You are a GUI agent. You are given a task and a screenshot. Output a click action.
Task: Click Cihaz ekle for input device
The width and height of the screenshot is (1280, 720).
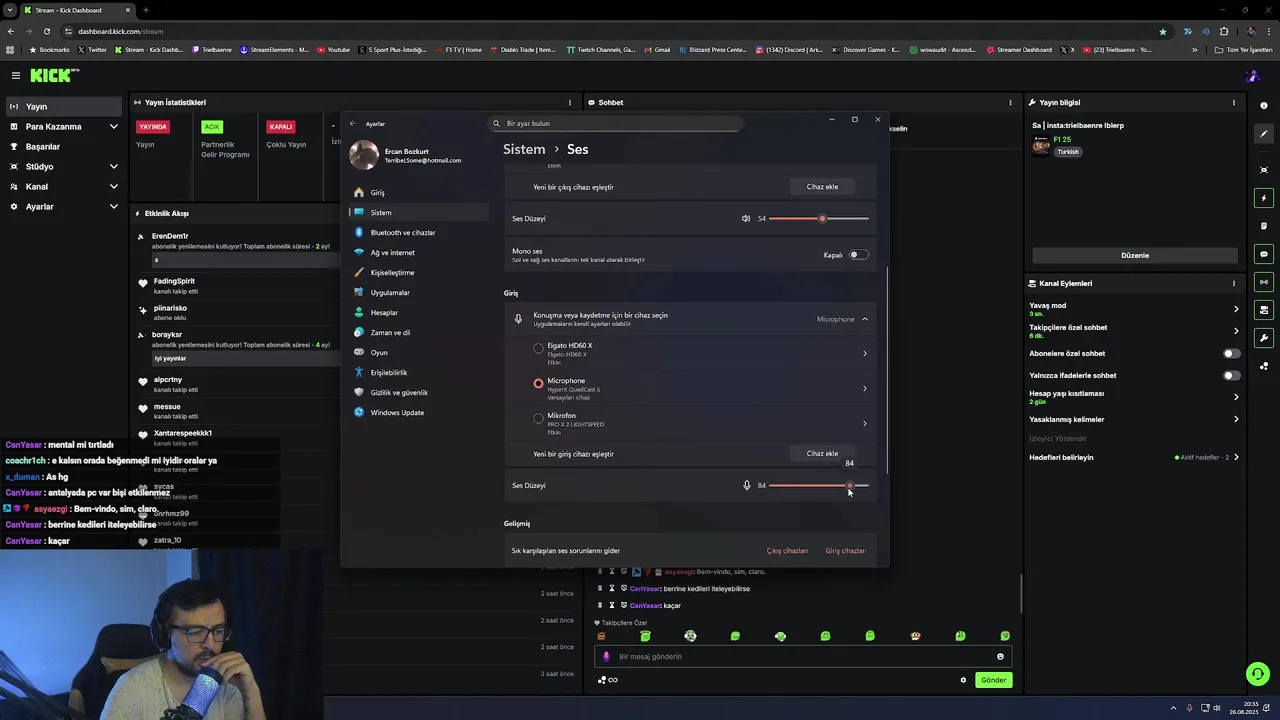tap(822, 453)
